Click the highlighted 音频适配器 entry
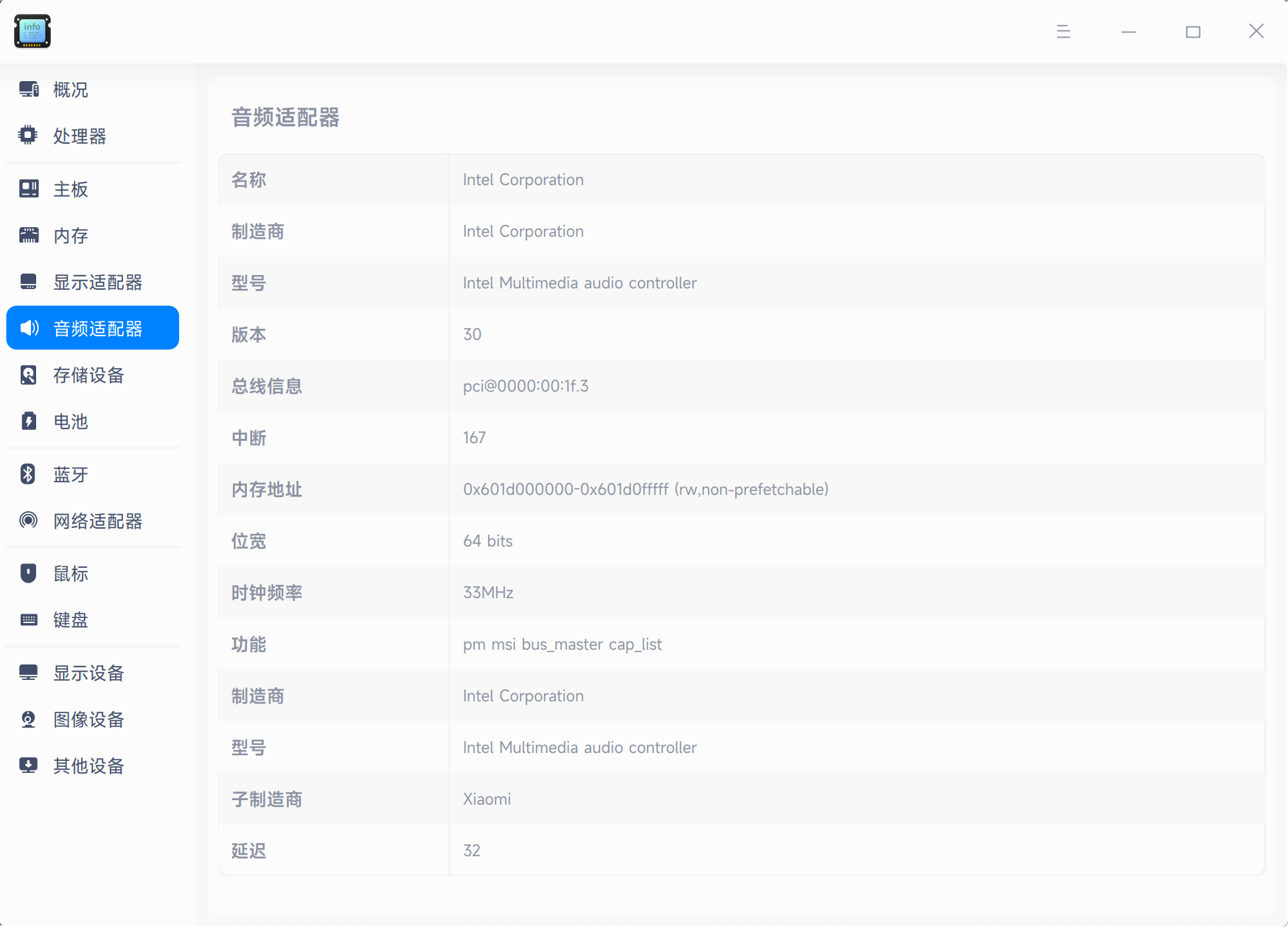1288x927 pixels. click(92, 327)
